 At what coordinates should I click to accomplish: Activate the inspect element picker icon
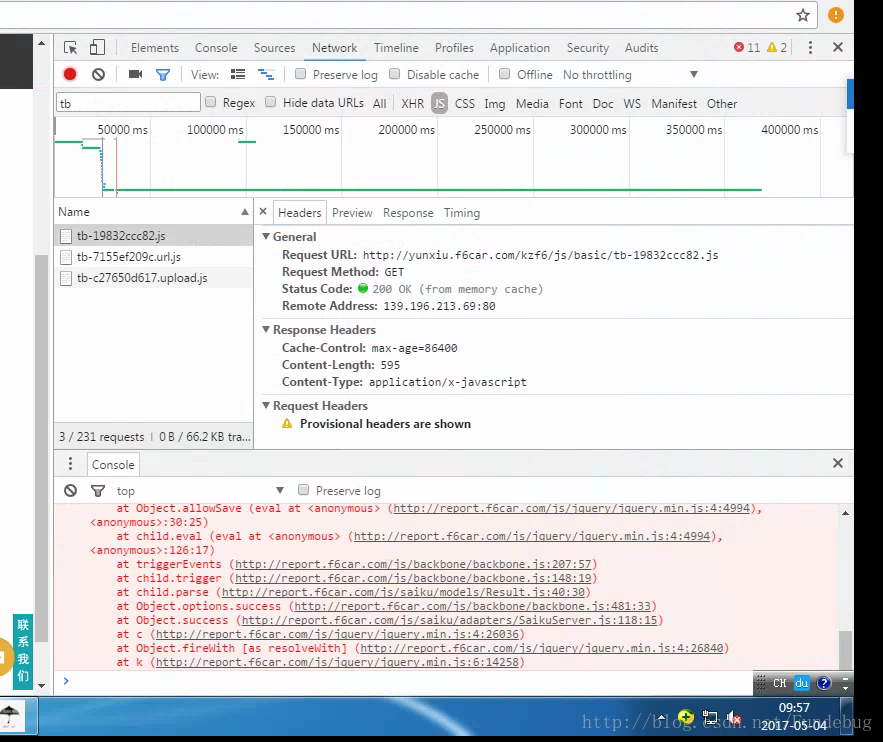coord(70,48)
